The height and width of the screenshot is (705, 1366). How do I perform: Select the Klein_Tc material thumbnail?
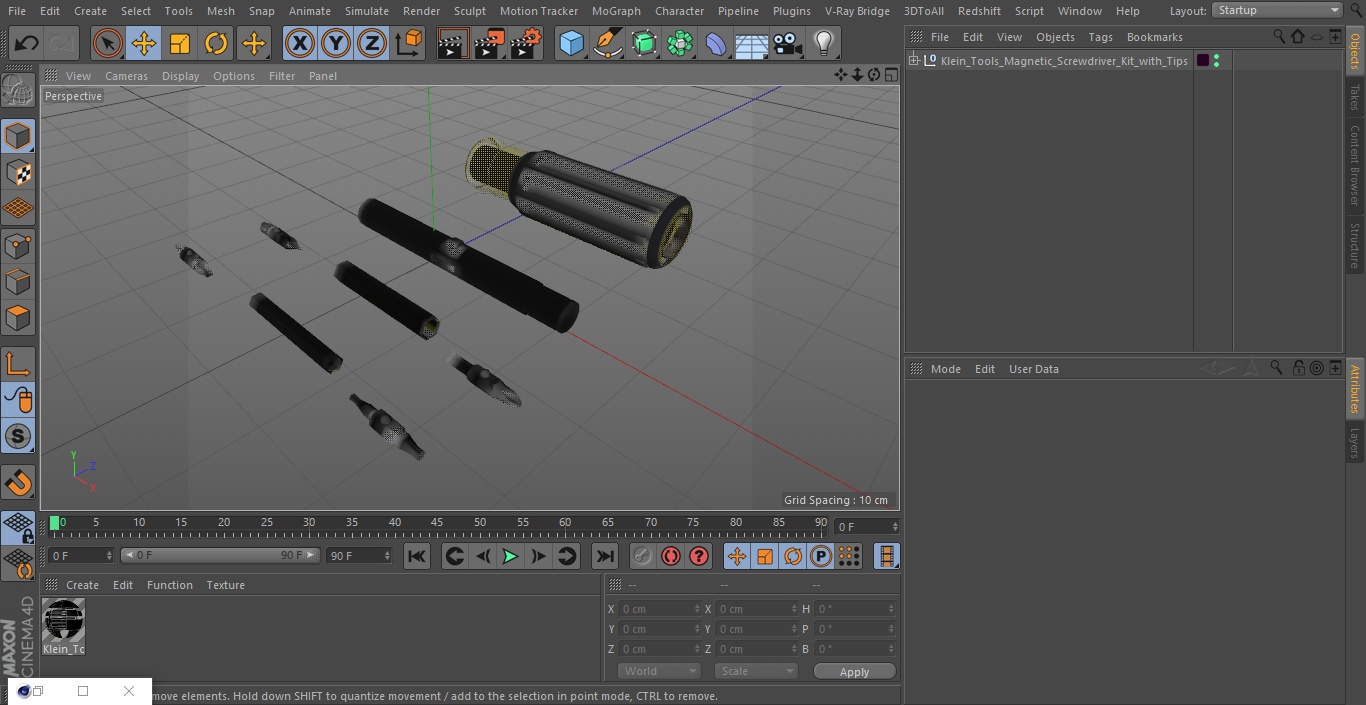63,621
